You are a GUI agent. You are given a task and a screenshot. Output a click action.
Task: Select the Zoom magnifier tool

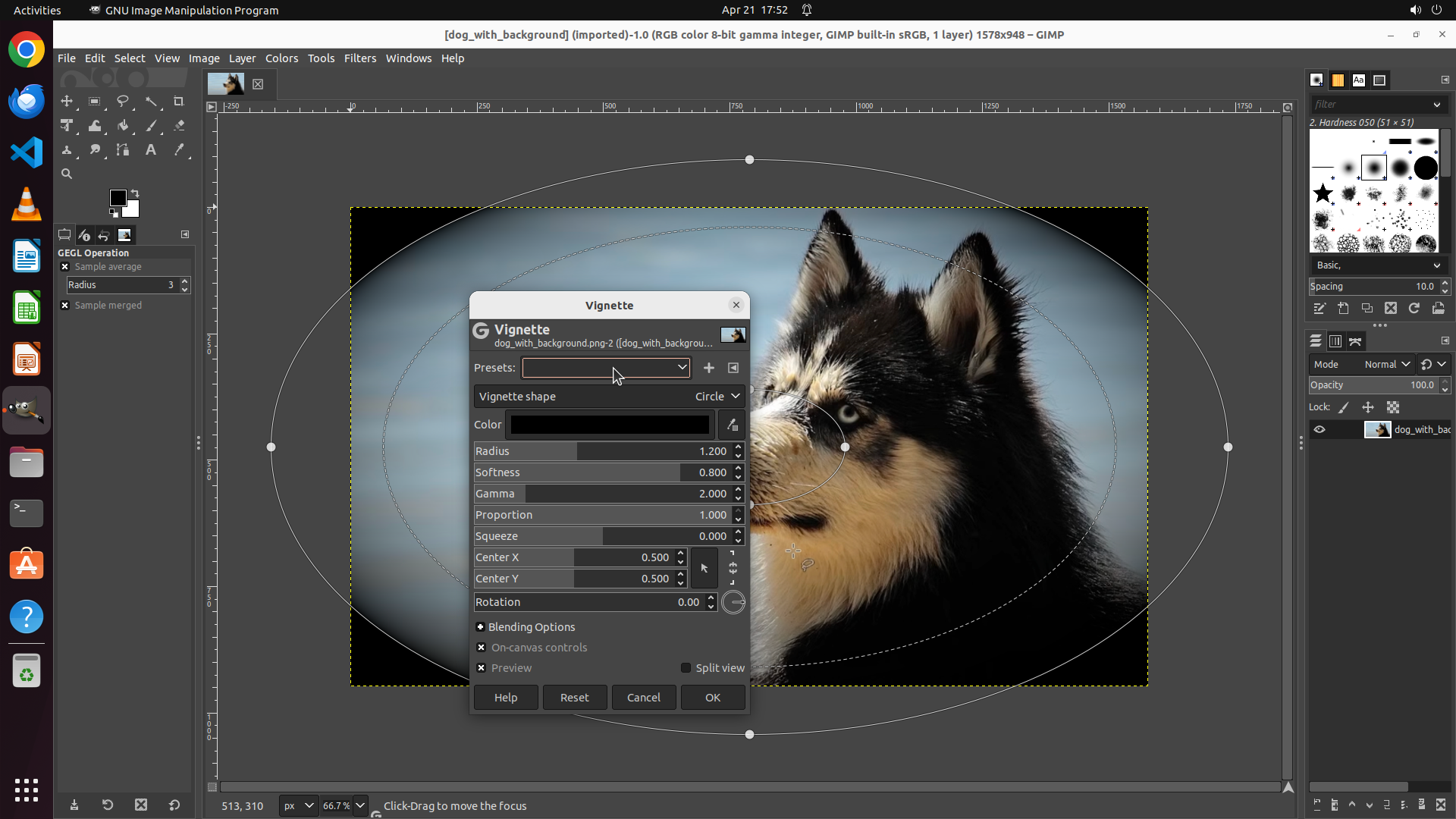[67, 174]
